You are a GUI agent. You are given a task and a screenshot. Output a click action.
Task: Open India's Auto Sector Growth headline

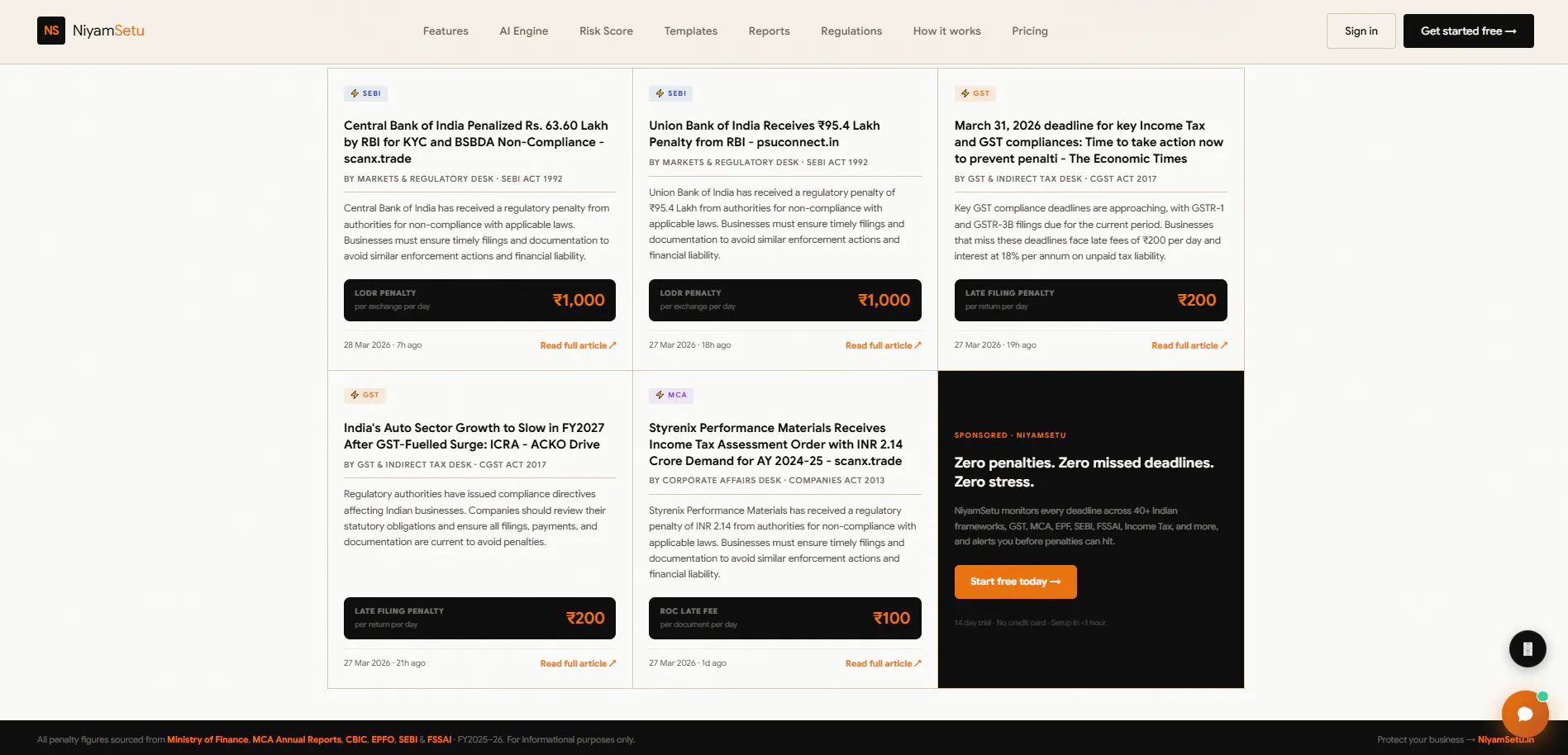tap(474, 436)
